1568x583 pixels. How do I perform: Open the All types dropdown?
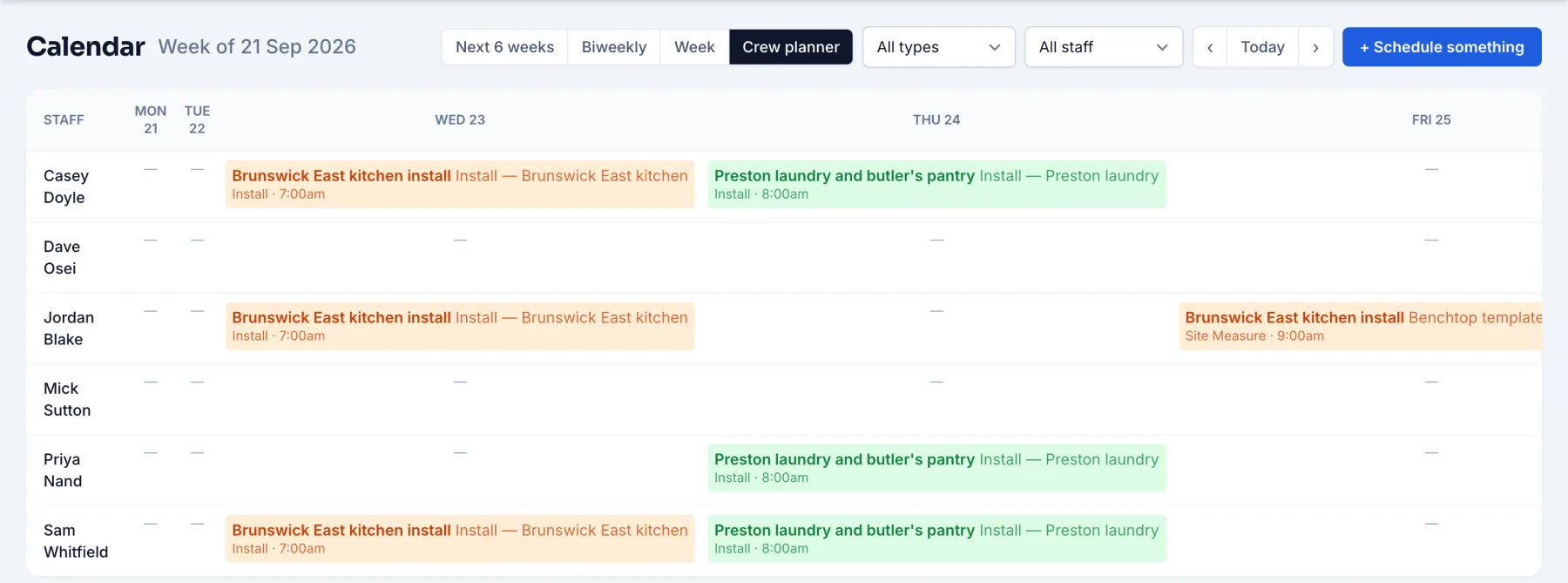tap(938, 47)
